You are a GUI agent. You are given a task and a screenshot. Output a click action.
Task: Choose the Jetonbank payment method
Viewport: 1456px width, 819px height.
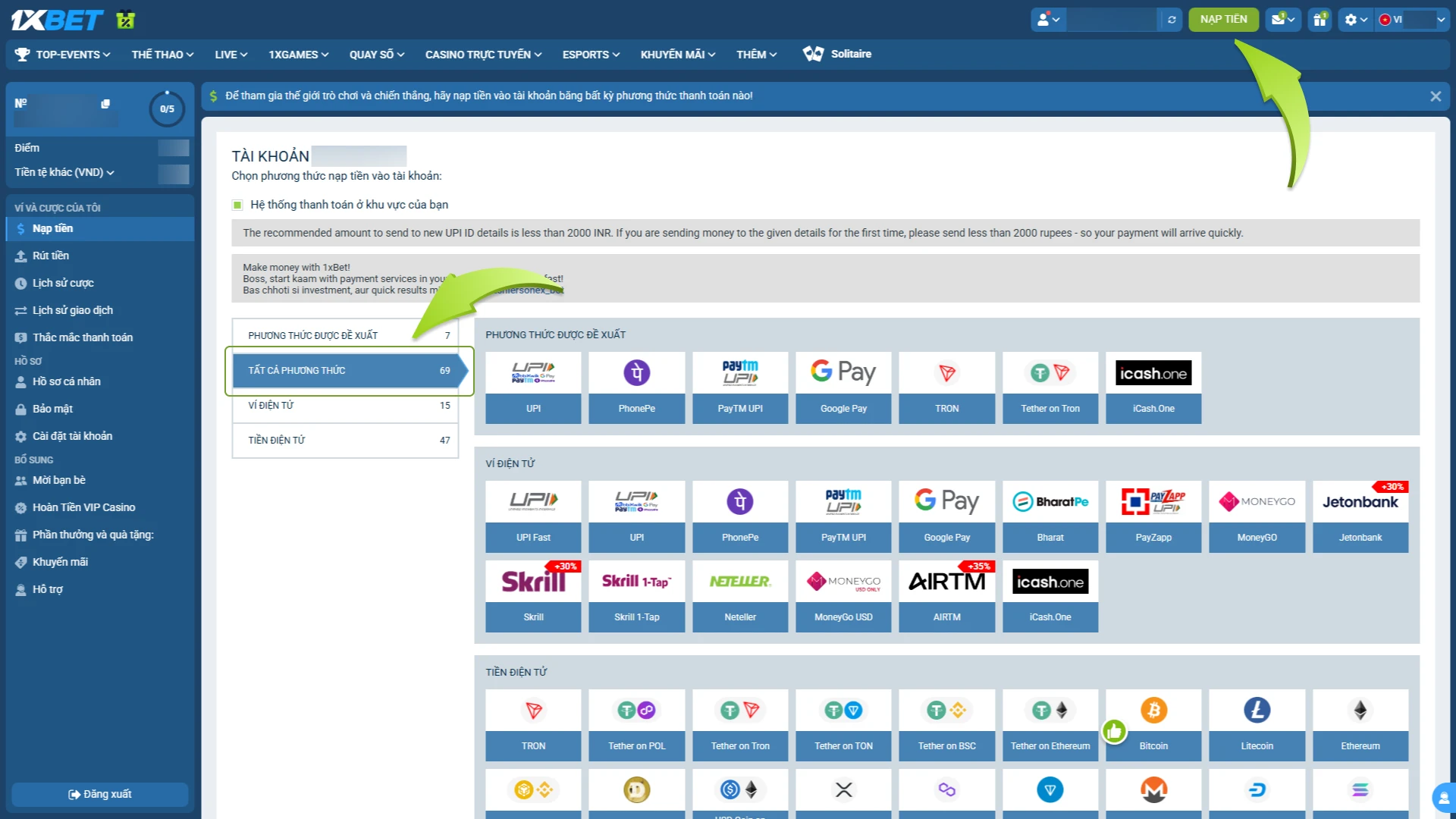click(1360, 516)
